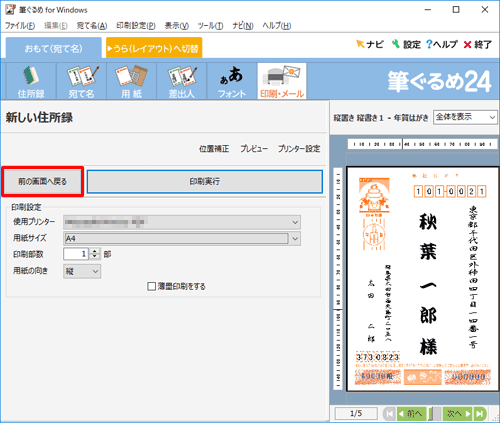Image resolution: width=500 pixels, height=423 pixels.
Task: Expand the 使用プリンター dropdown
Action: (x=295, y=222)
